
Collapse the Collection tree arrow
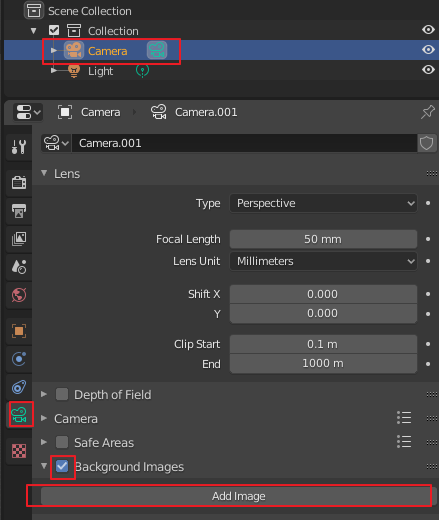coord(33,31)
